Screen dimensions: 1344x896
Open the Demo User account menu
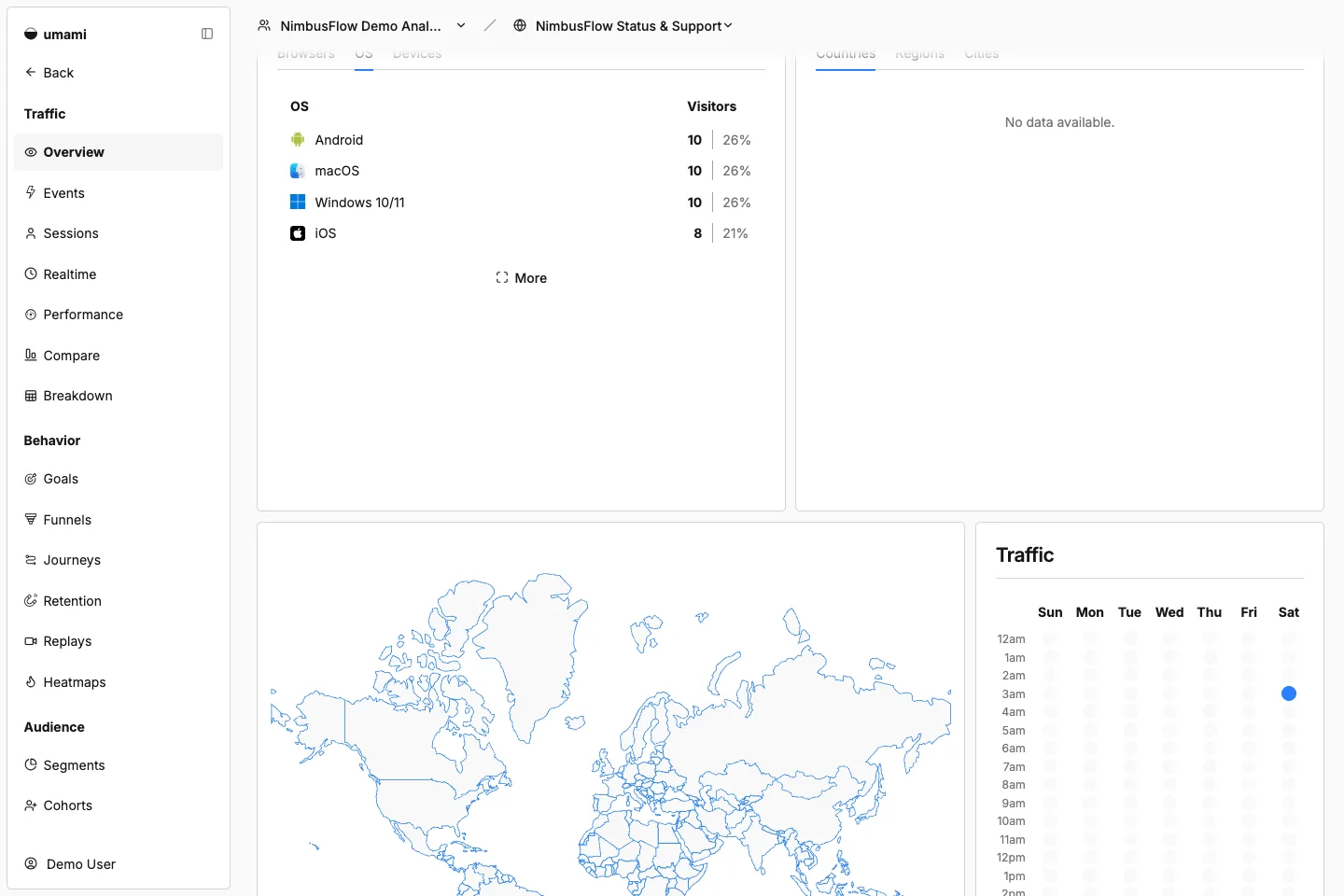click(x=119, y=863)
